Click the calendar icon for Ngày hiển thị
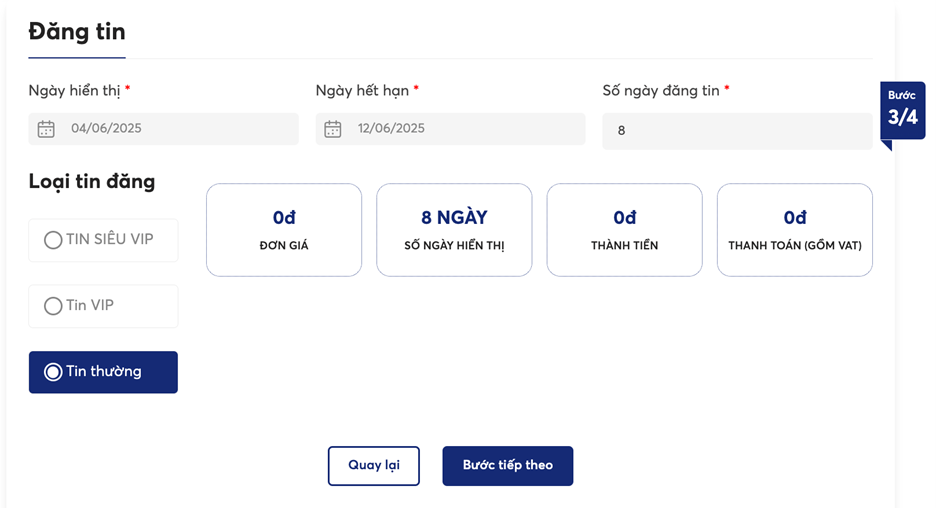 pos(46,129)
